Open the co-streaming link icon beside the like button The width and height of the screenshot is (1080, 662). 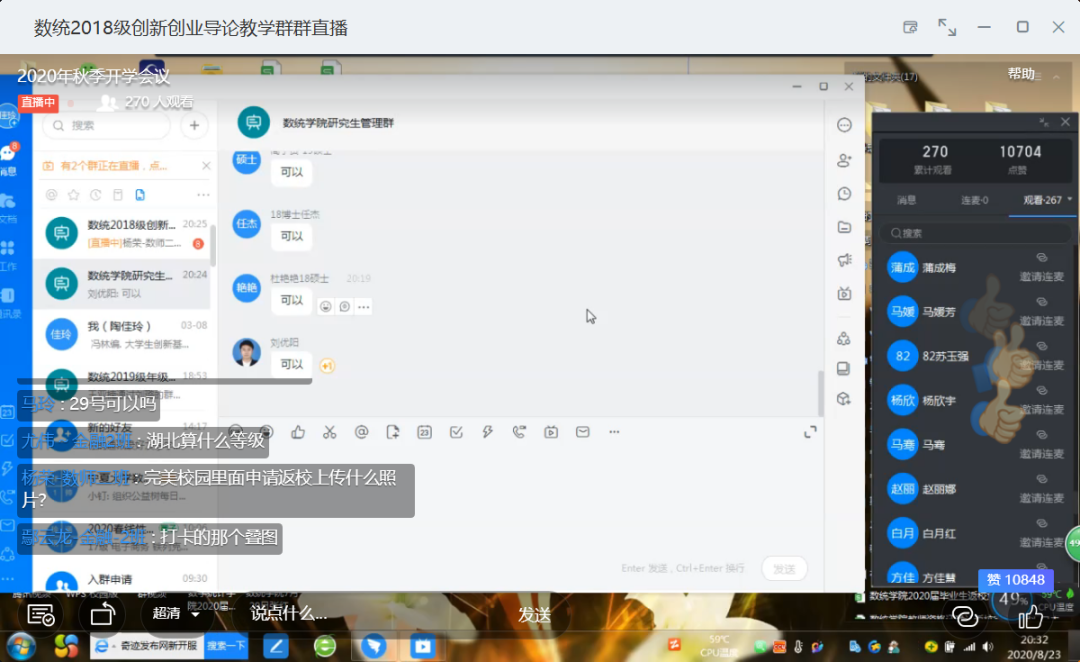(x=964, y=615)
